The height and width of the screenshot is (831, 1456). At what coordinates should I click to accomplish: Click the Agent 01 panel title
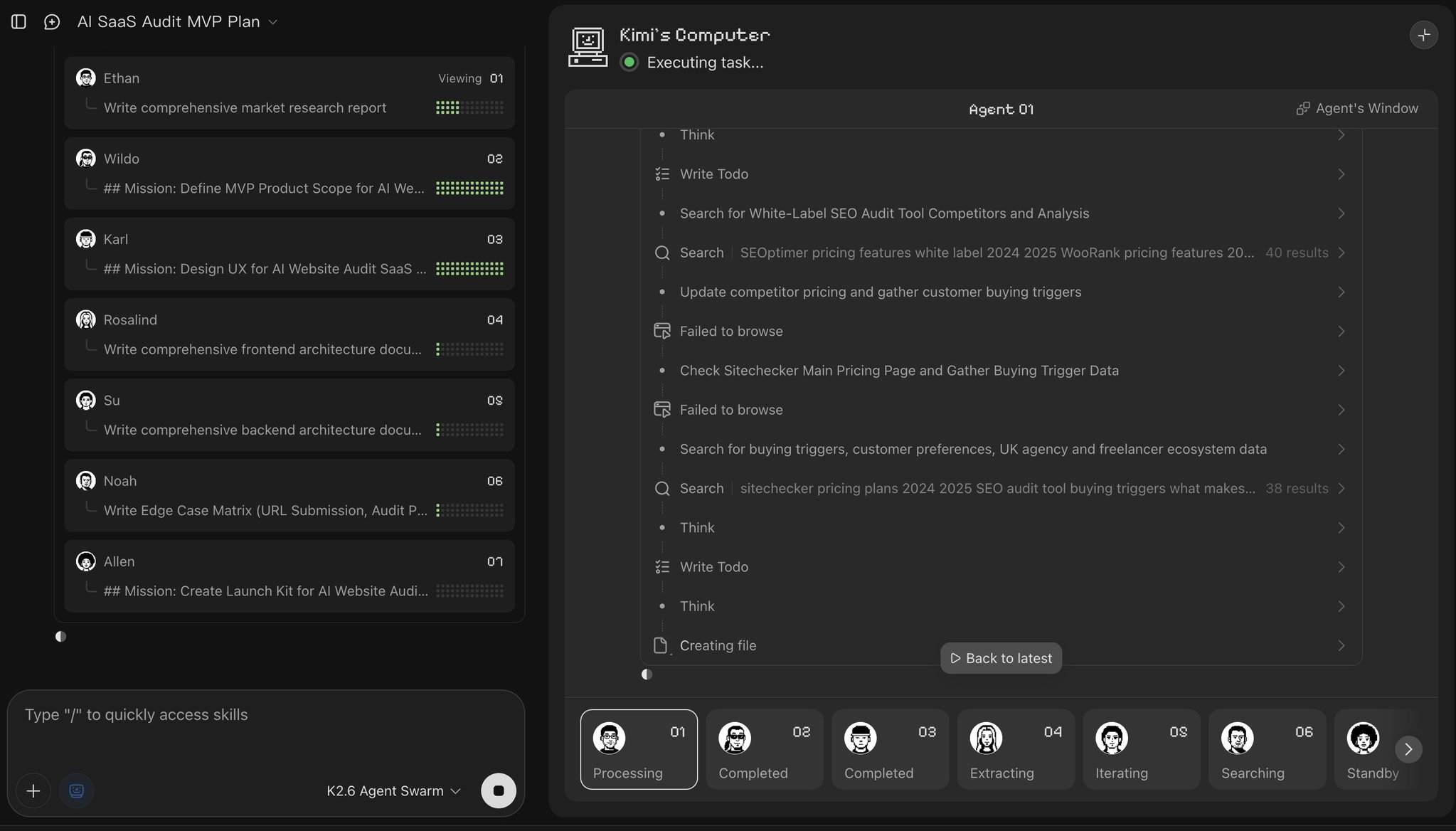[x=1001, y=109]
